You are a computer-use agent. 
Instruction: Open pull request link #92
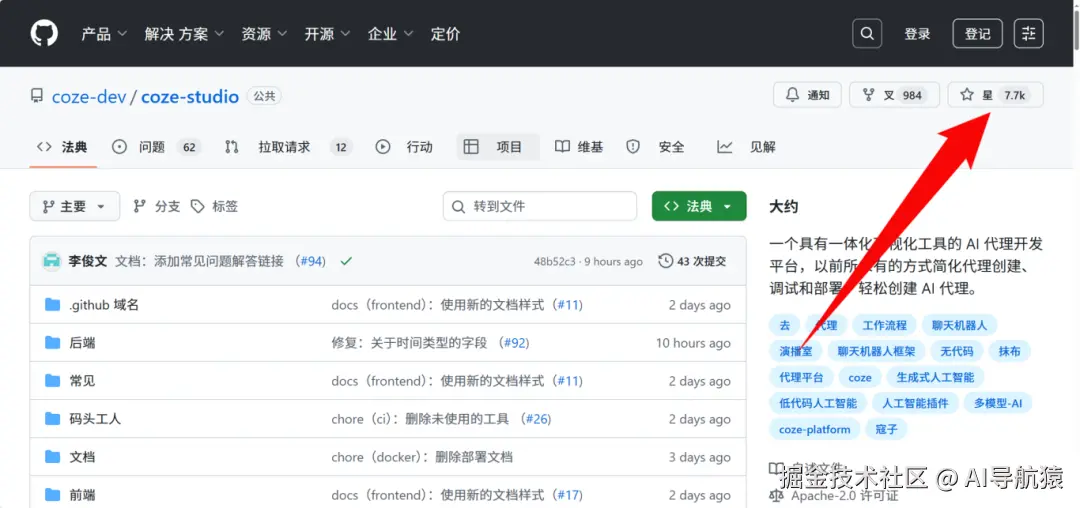[x=516, y=343]
